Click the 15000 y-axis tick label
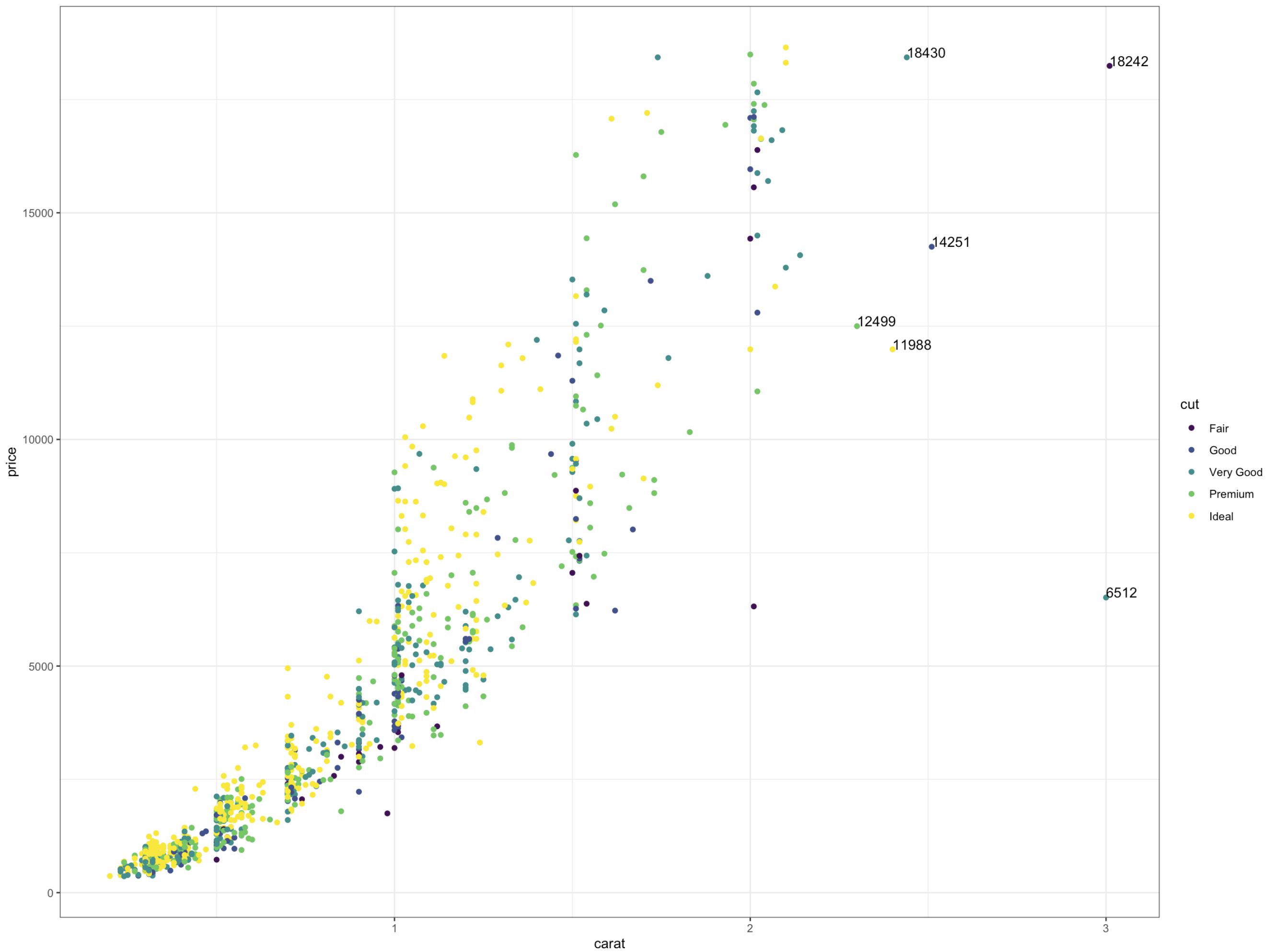 [x=37, y=213]
